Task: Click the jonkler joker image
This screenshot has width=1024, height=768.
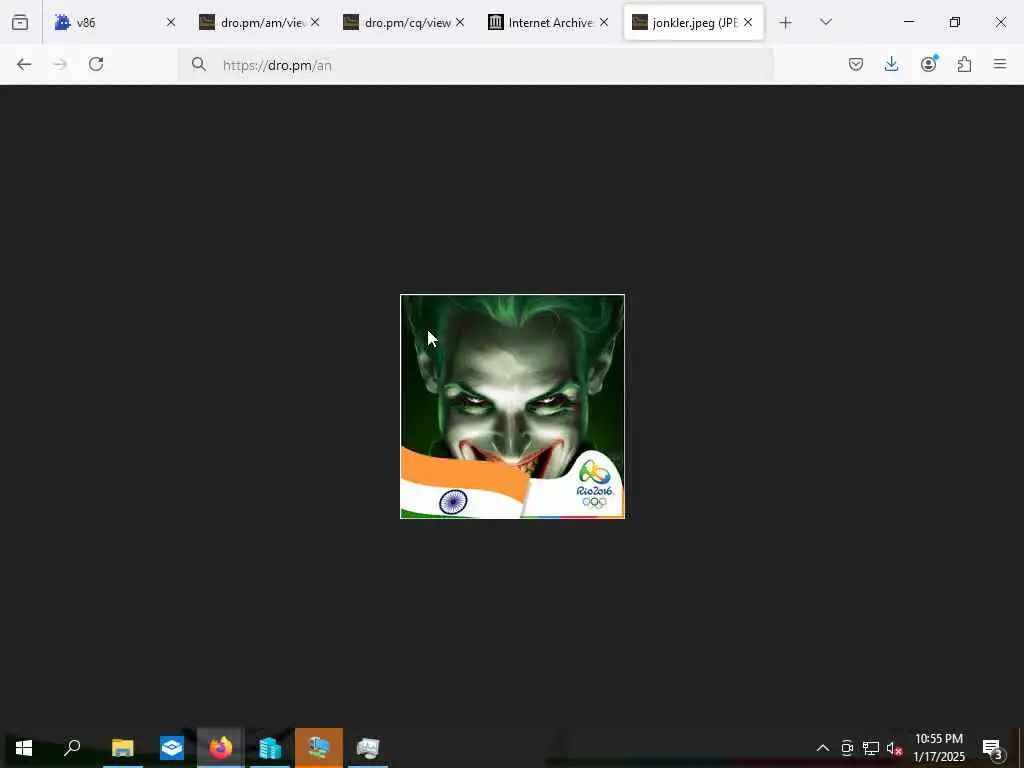Action: click(513, 407)
